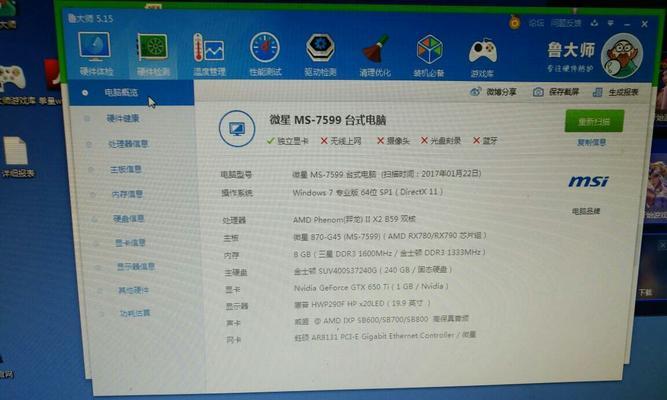This screenshot has width=667, height=400.
Task: Select 处理器信息 in sidebar
Action: [128, 144]
